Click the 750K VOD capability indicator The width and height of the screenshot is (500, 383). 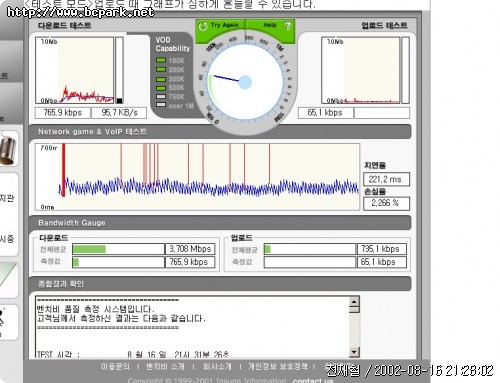161,97
